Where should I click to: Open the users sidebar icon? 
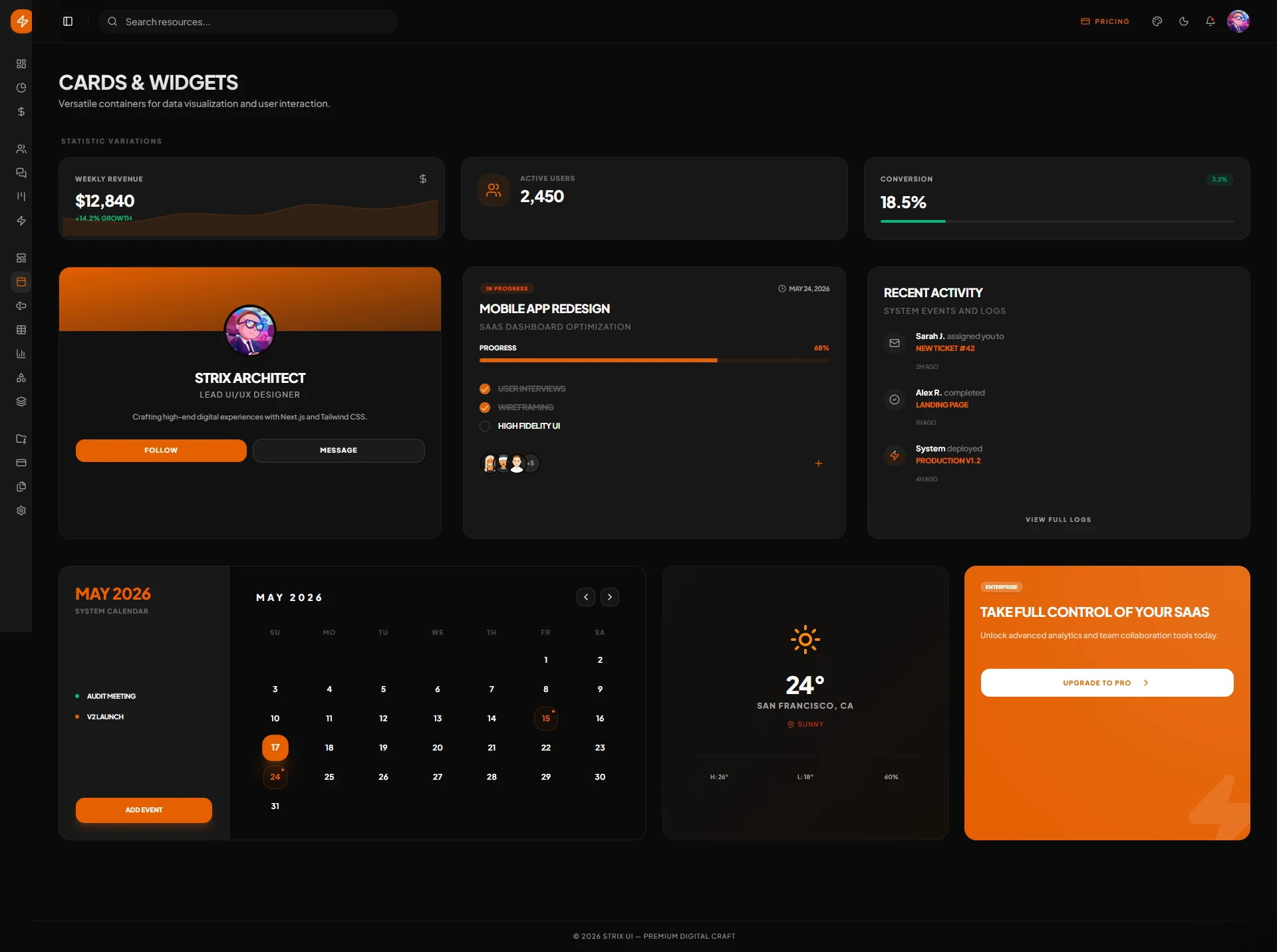point(21,149)
